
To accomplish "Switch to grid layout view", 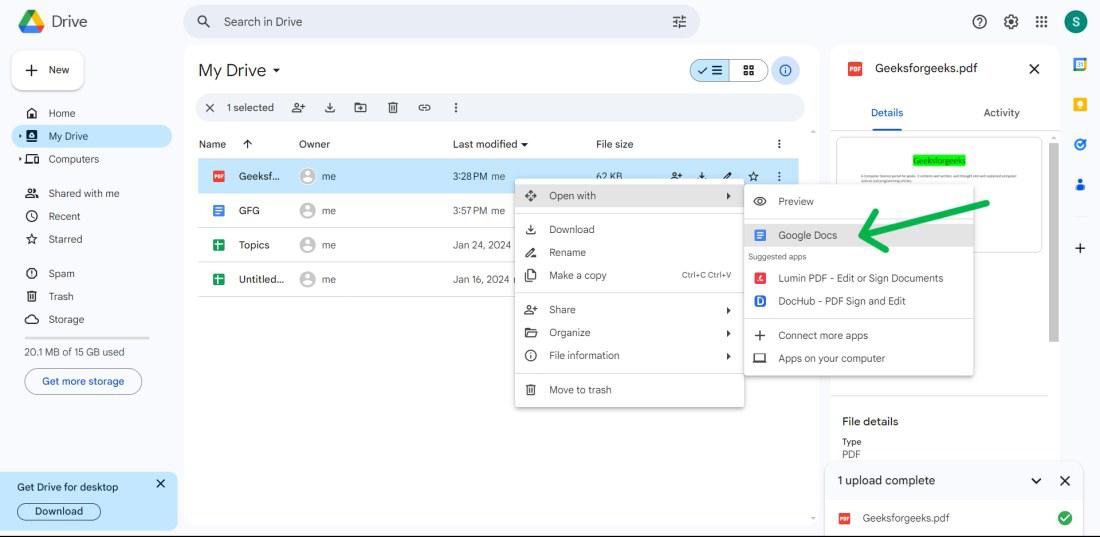I will tap(749, 70).
